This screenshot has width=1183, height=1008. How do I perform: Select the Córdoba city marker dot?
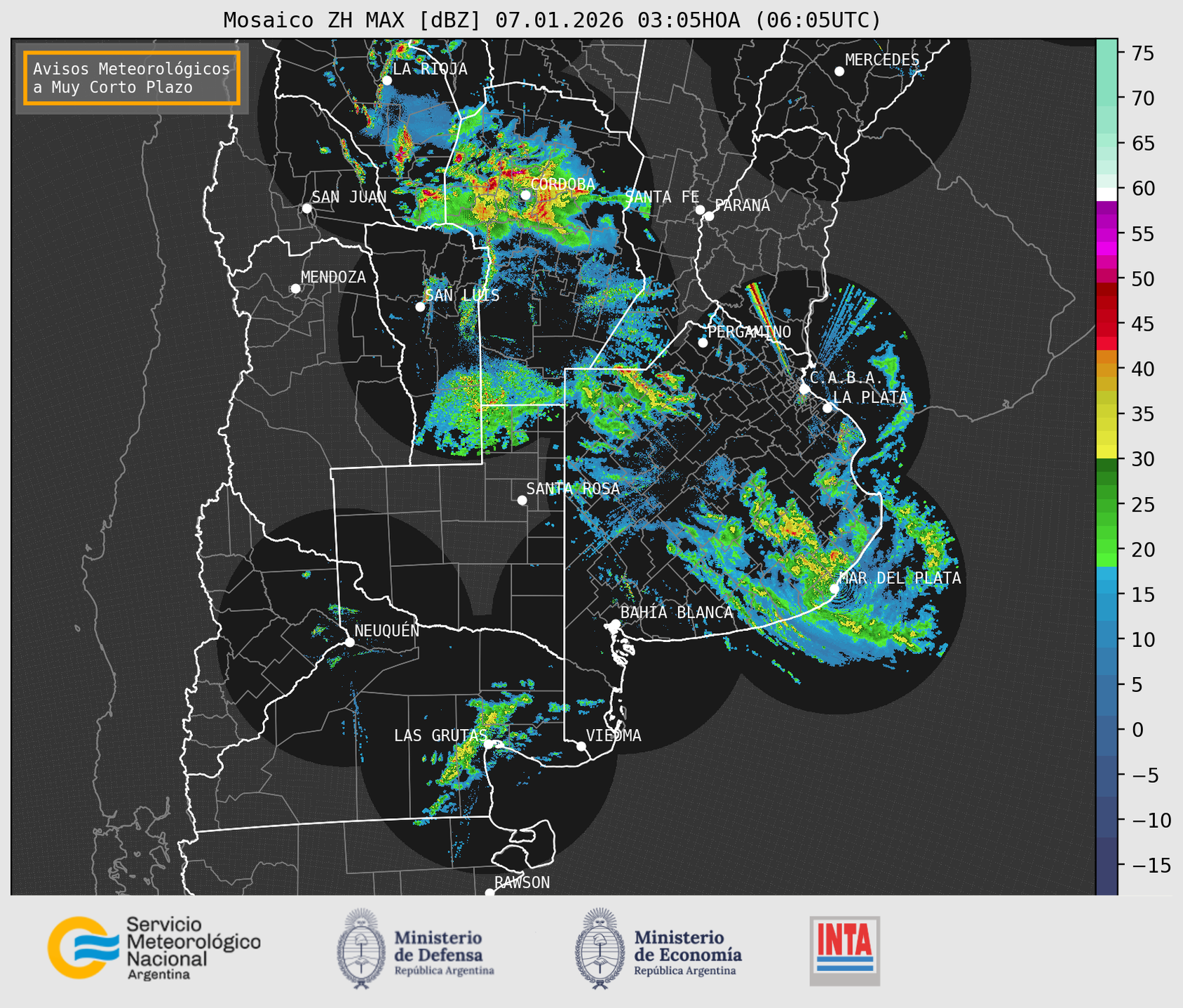(525, 195)
